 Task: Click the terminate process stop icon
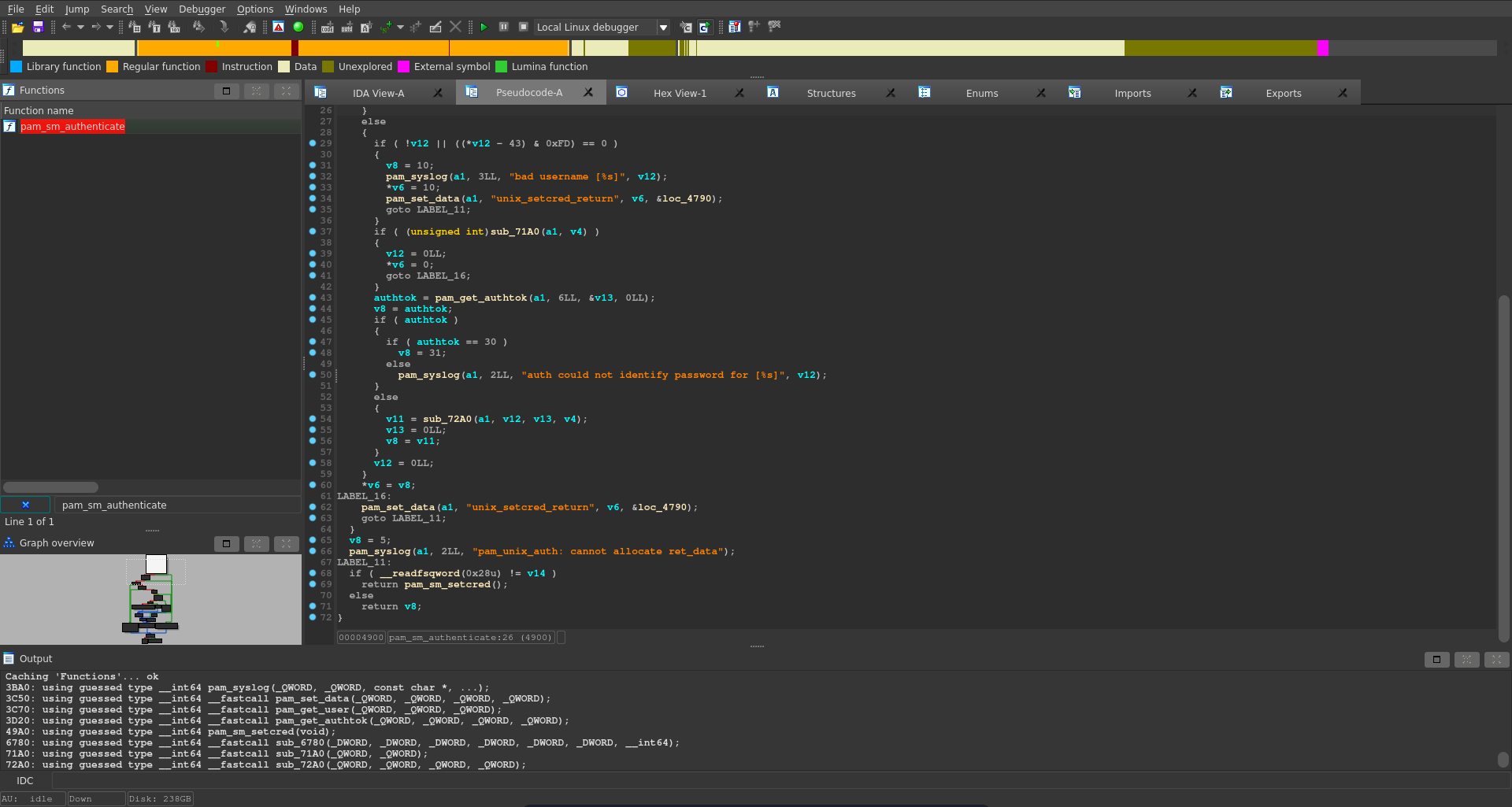[523, 27]
